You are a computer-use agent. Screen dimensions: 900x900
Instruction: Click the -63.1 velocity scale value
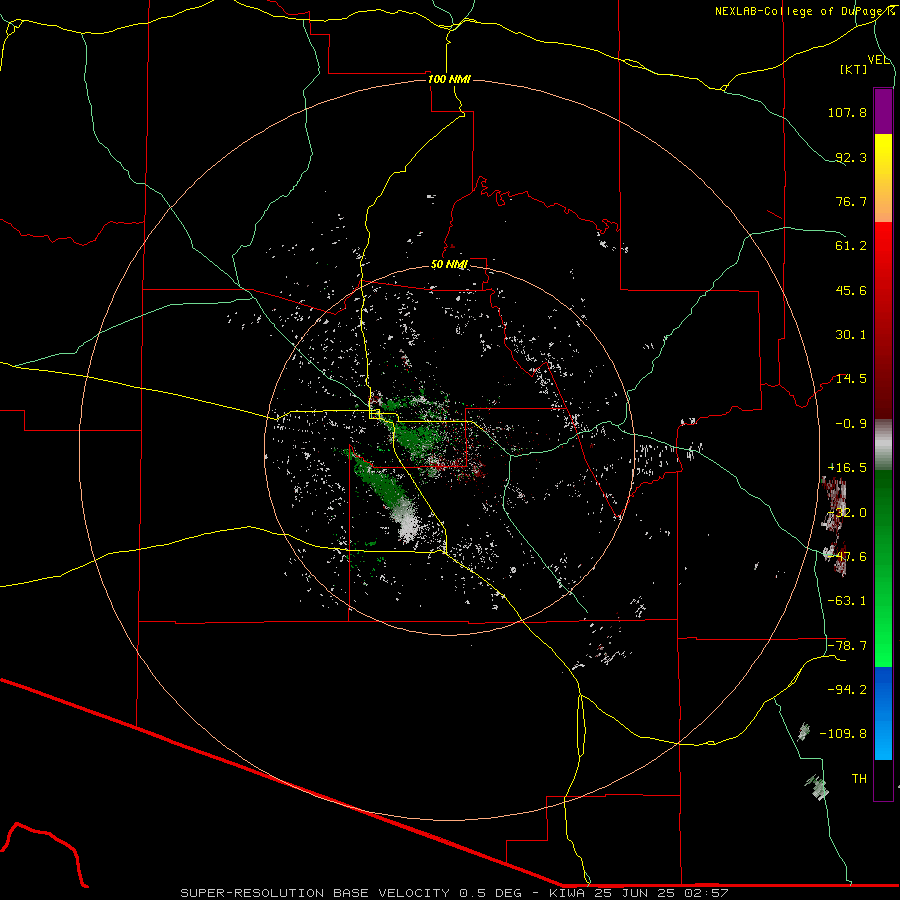(847, 601)
